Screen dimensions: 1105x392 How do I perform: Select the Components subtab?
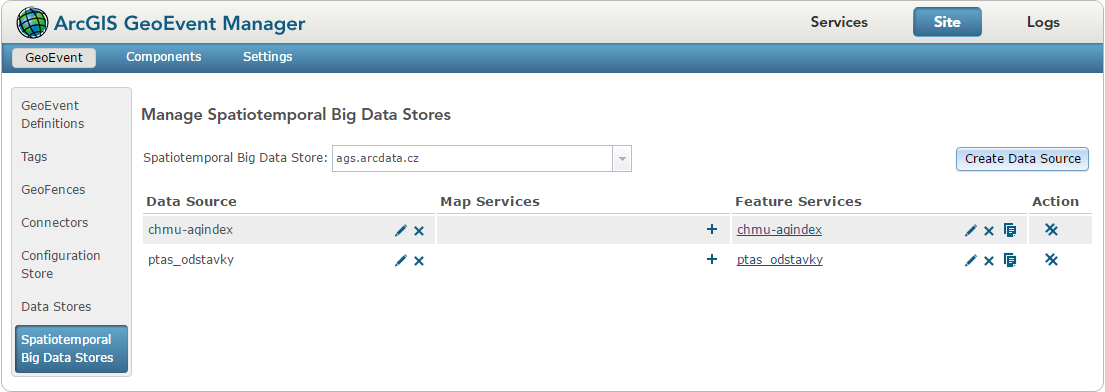point(163,57)
